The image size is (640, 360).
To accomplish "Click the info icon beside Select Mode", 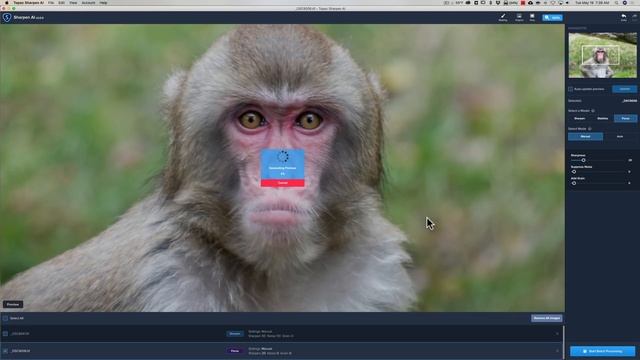I will 590,129.
